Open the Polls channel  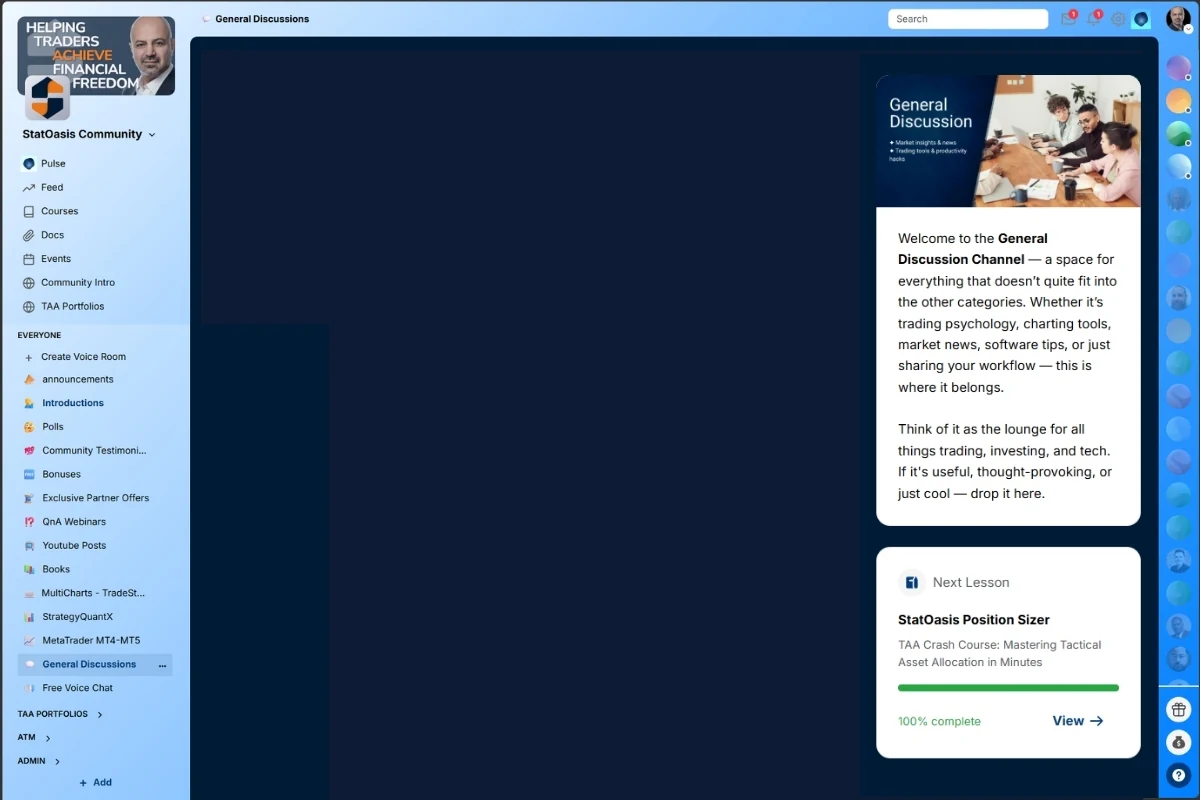(52, 427)
